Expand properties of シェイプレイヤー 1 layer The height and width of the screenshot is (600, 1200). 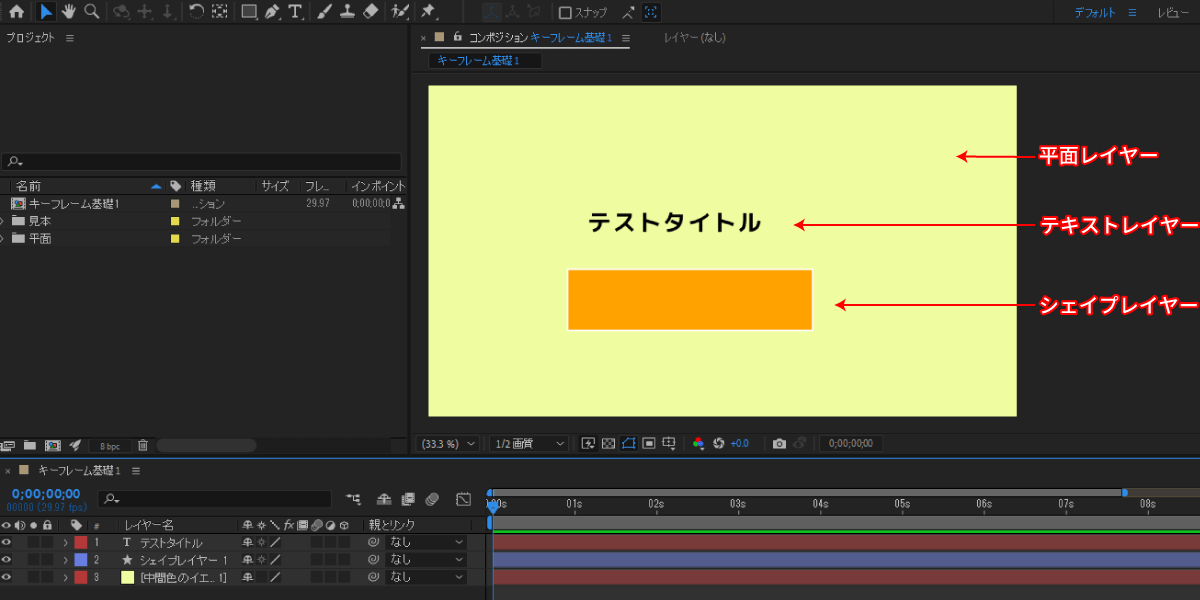(x=65, y=560)
